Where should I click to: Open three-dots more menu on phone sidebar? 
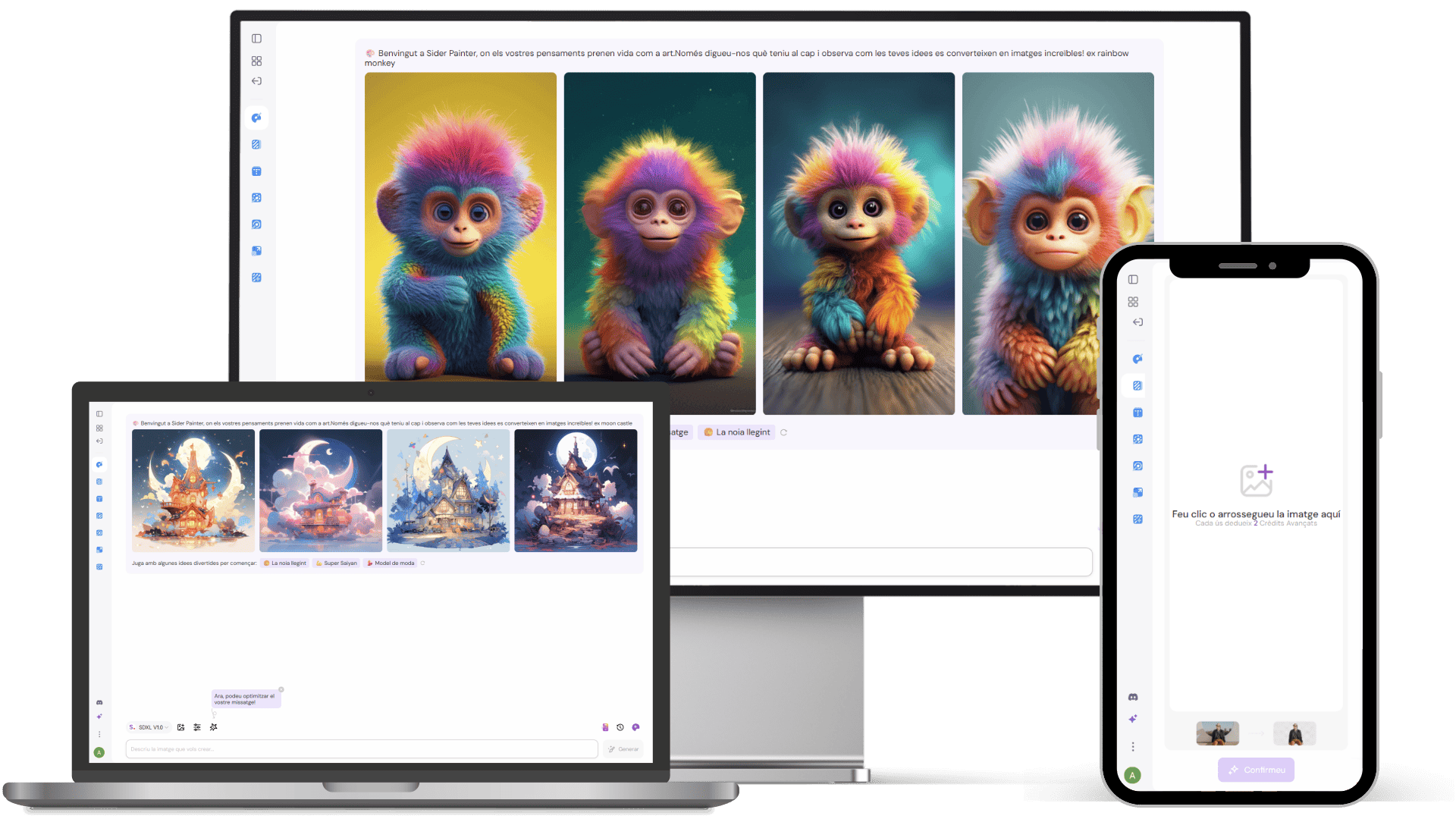(x=1133, y=747)
